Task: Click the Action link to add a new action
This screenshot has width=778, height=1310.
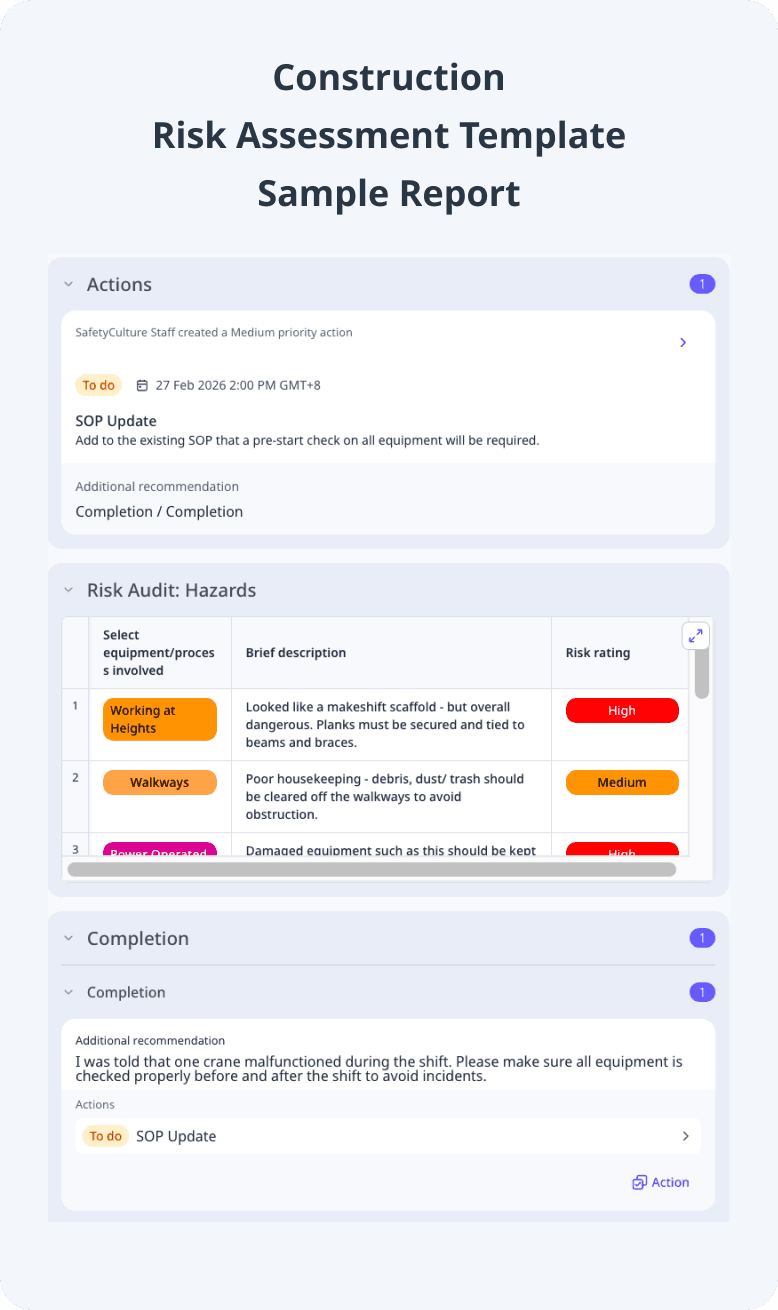Action: pyautogui.click(x=668, y=1182)
